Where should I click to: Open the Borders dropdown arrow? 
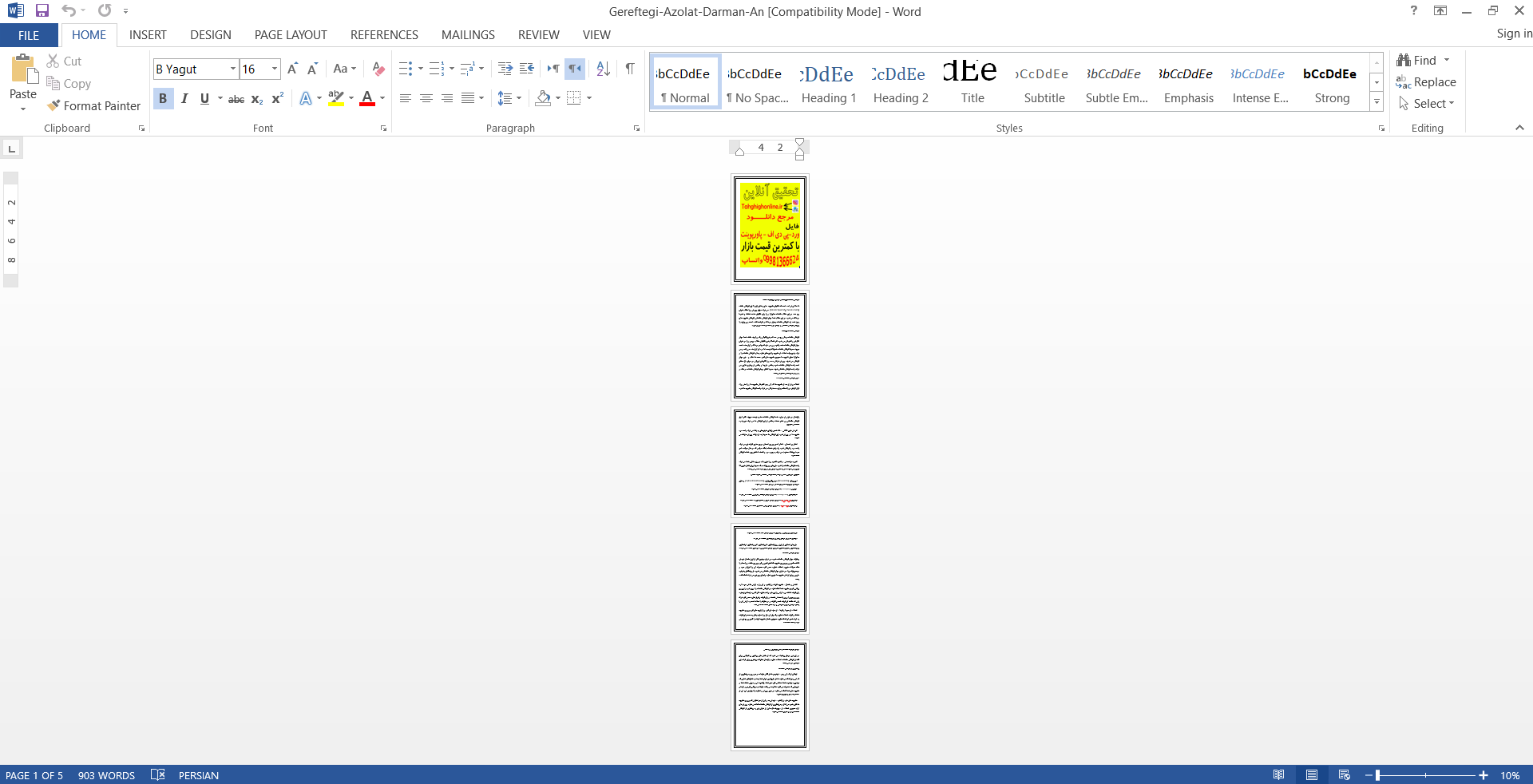(x=589, y=98)
